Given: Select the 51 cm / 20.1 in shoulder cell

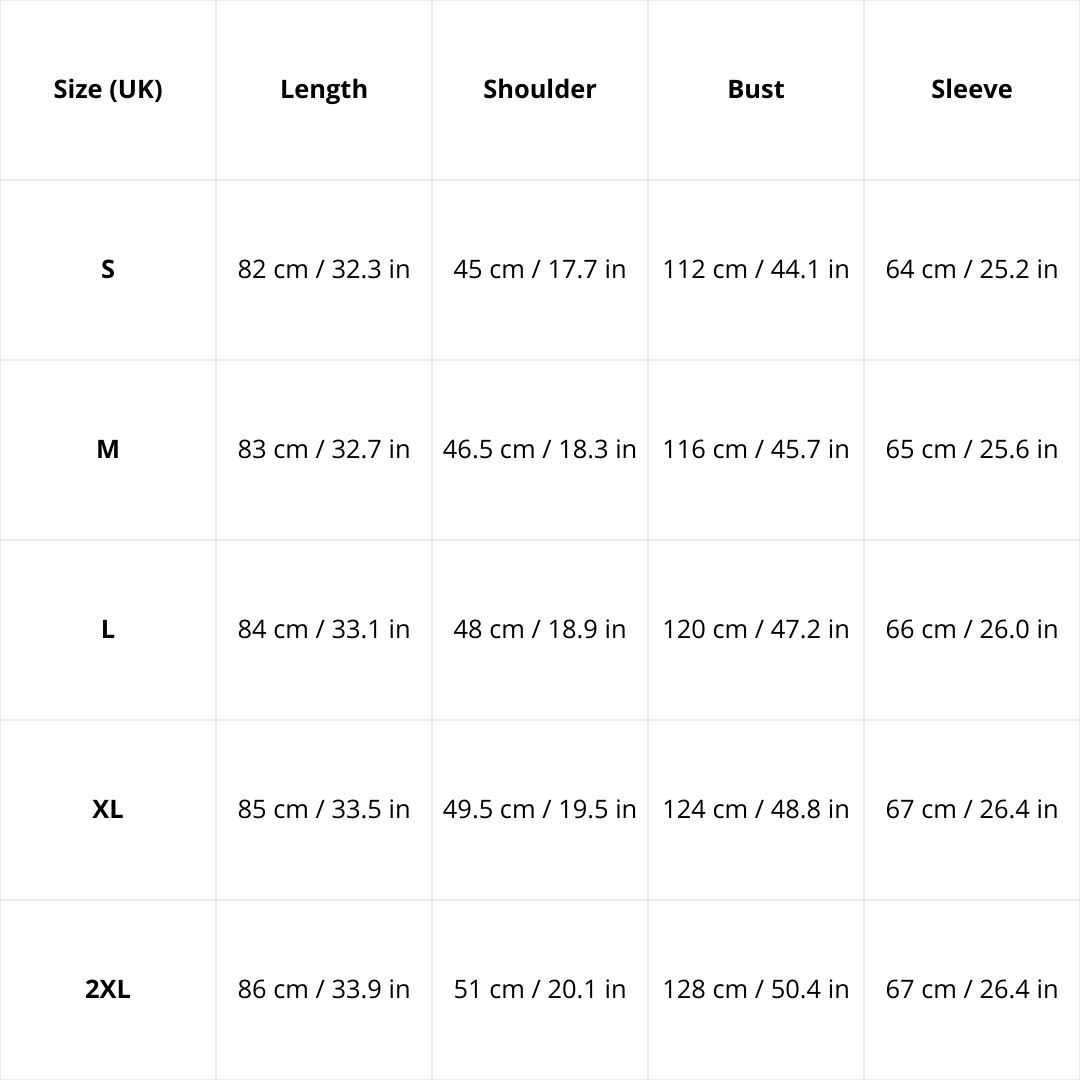Looking at the screenshot, I should tap(540, 989).
